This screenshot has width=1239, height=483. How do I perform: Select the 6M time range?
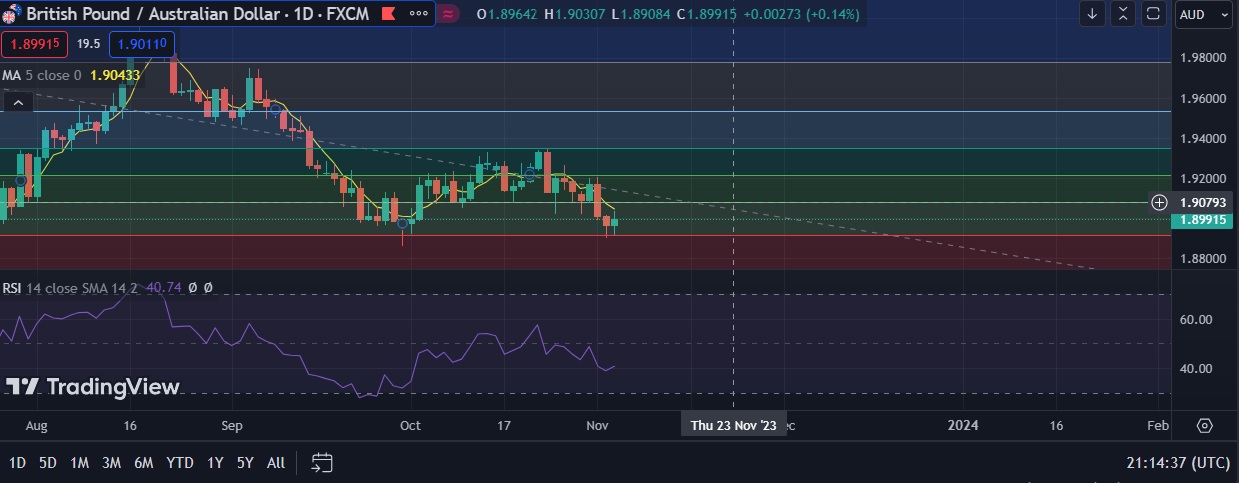click(x=144, y=462)
